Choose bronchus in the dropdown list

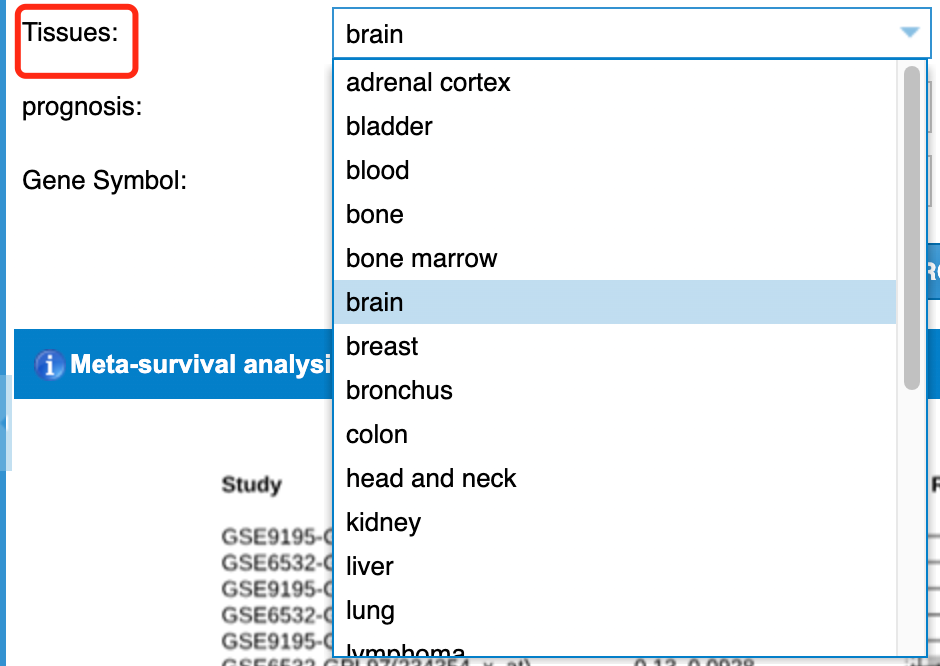coord(614,390)
